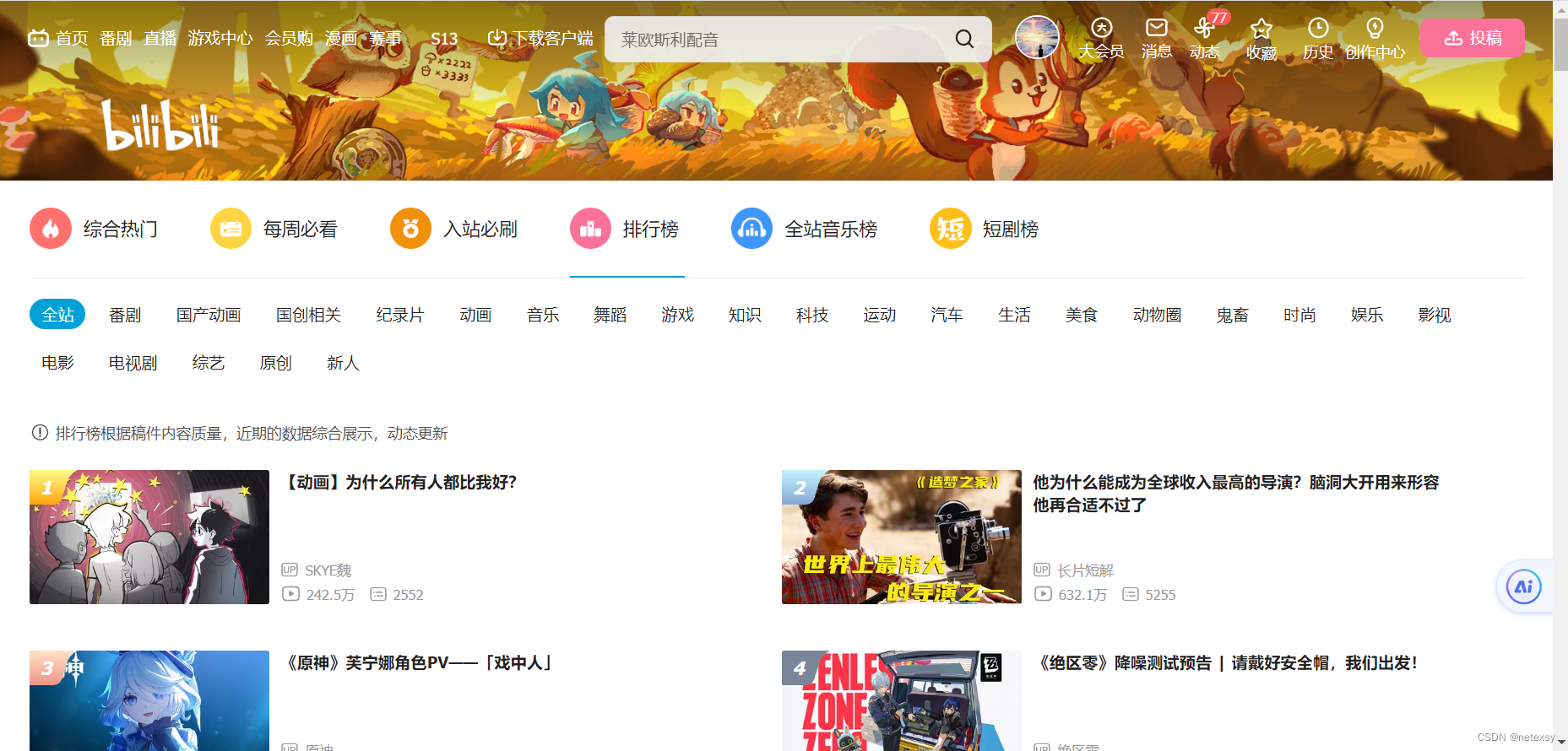Open title 《原神》芙宁娜角色PV——「戏中人」
The width and height of the screenshot is (1568, 751).
pos(420,662)
